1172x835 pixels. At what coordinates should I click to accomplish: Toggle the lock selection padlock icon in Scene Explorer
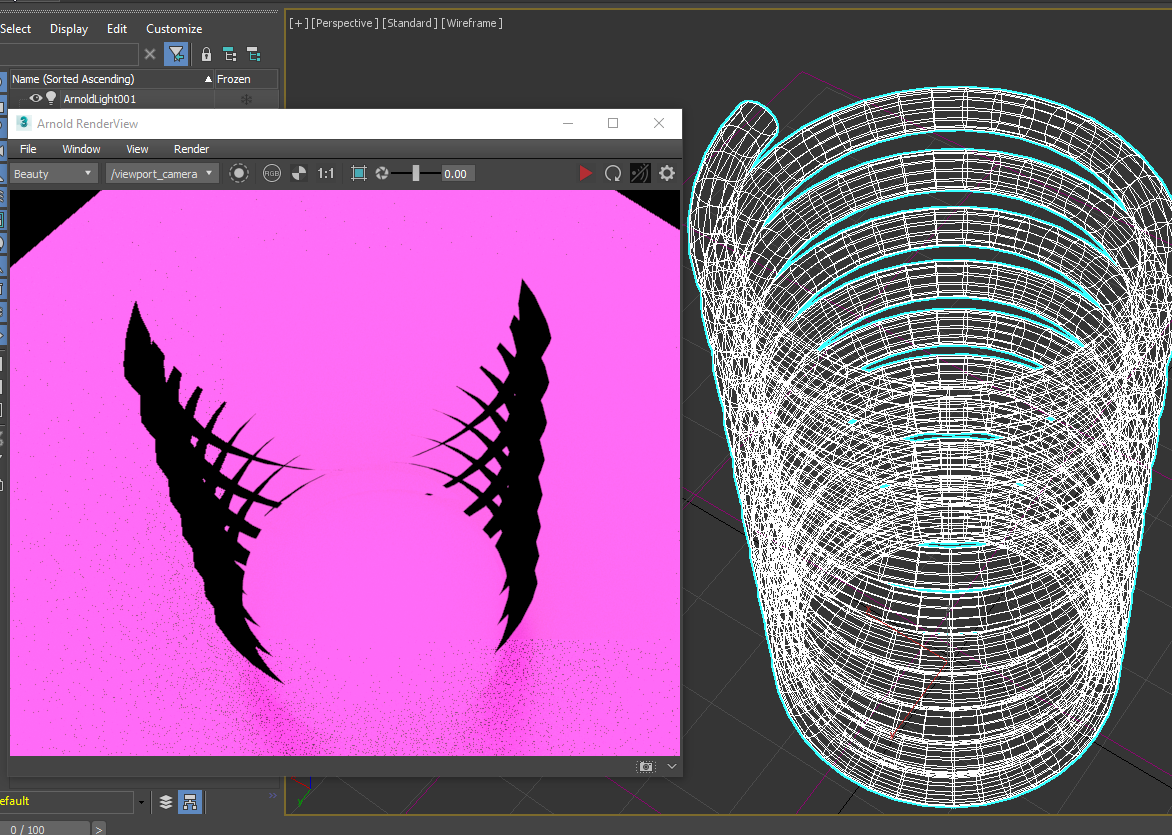tap(206, 54)
